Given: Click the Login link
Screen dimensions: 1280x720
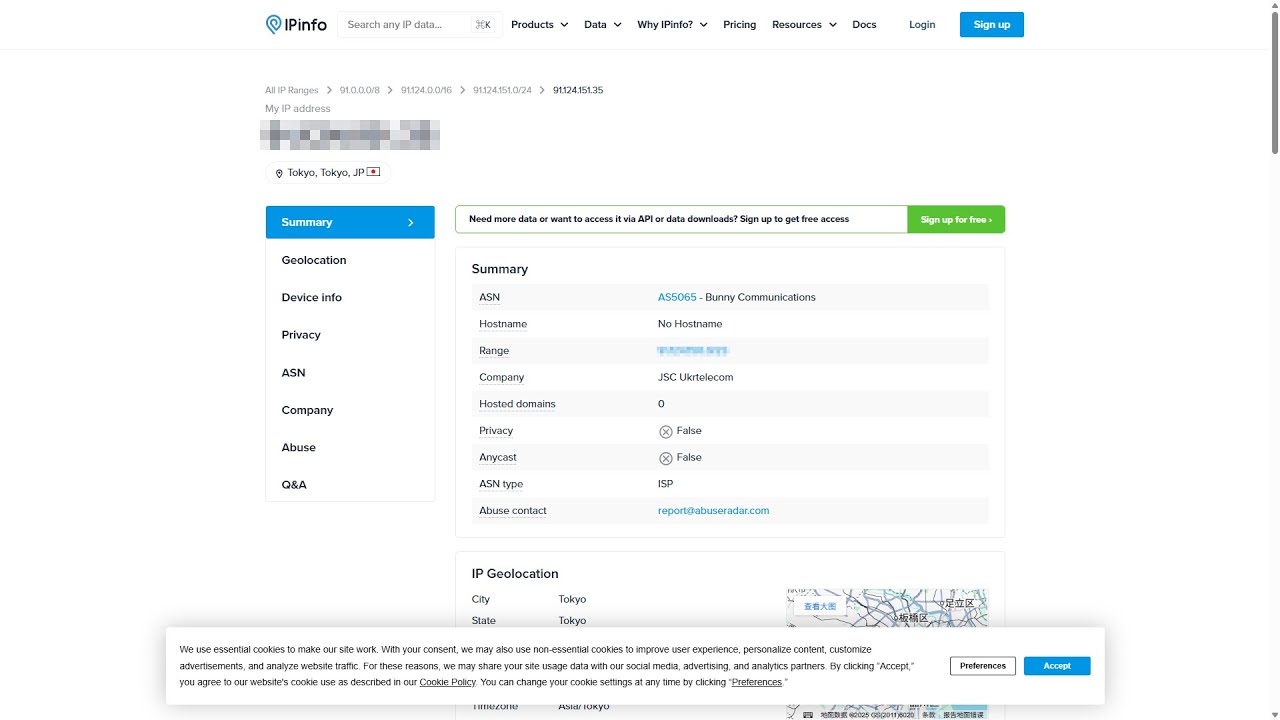Looking at the screenshot, I should 922,25.
